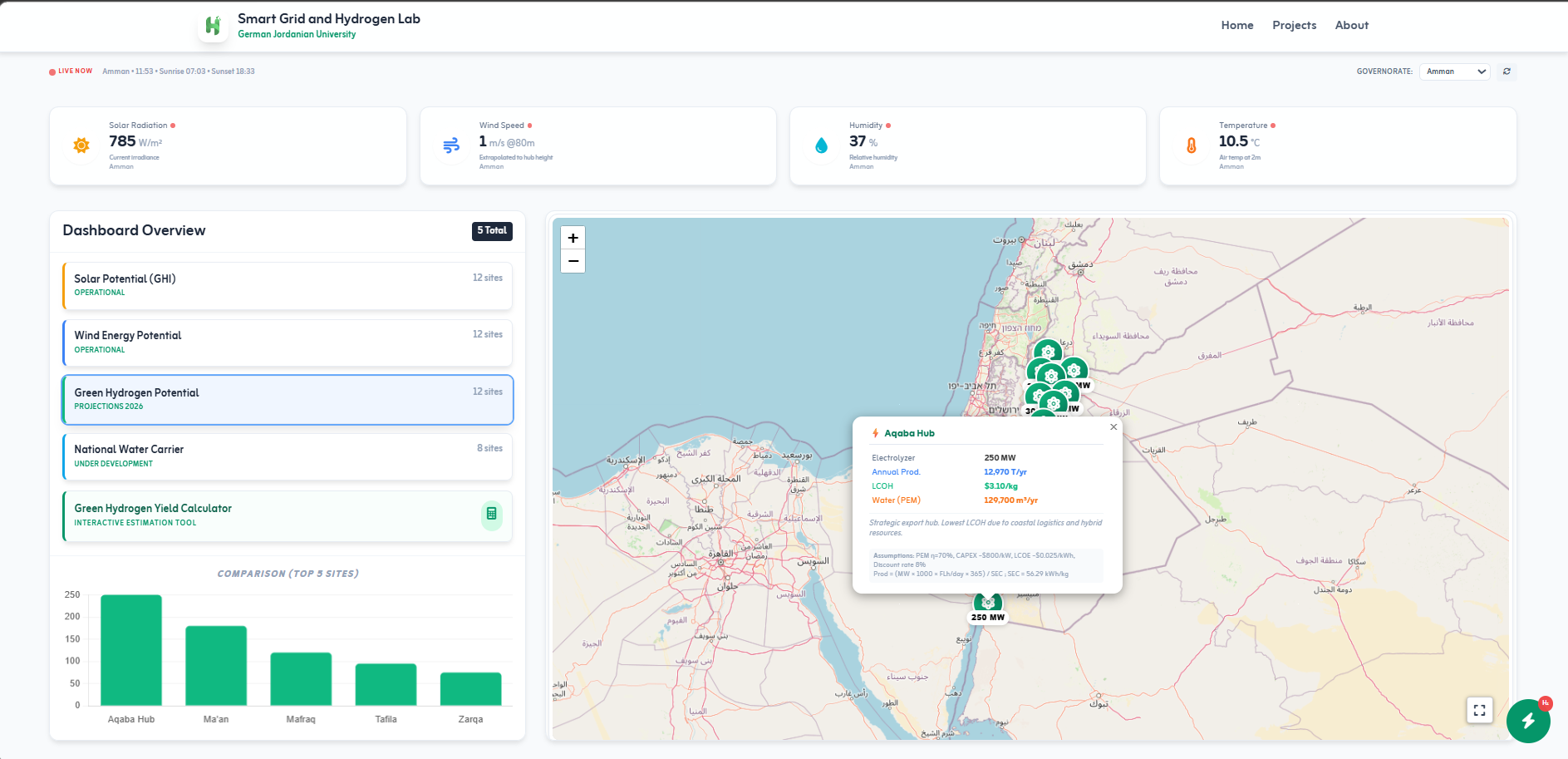This screenshot has height=759, width=1568.
Task: Click the 5 Total badge
Action: [492, 231]
